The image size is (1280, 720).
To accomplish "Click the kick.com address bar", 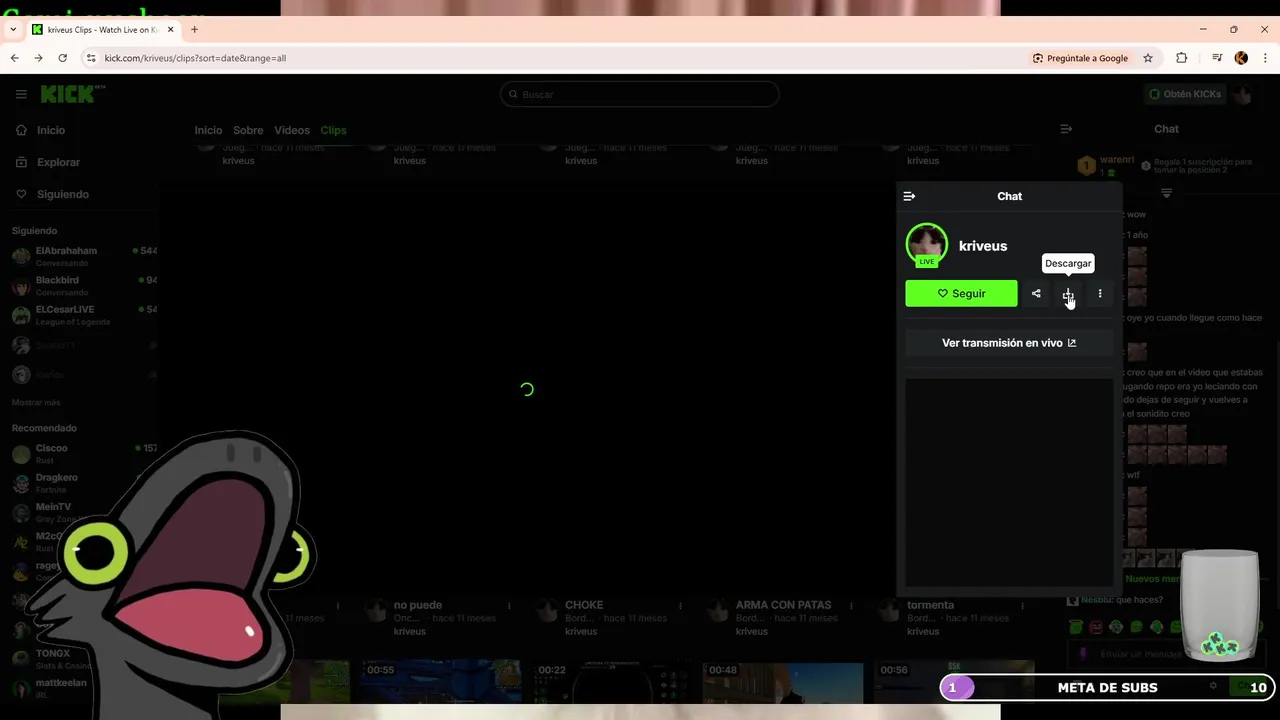I will 560,58.
